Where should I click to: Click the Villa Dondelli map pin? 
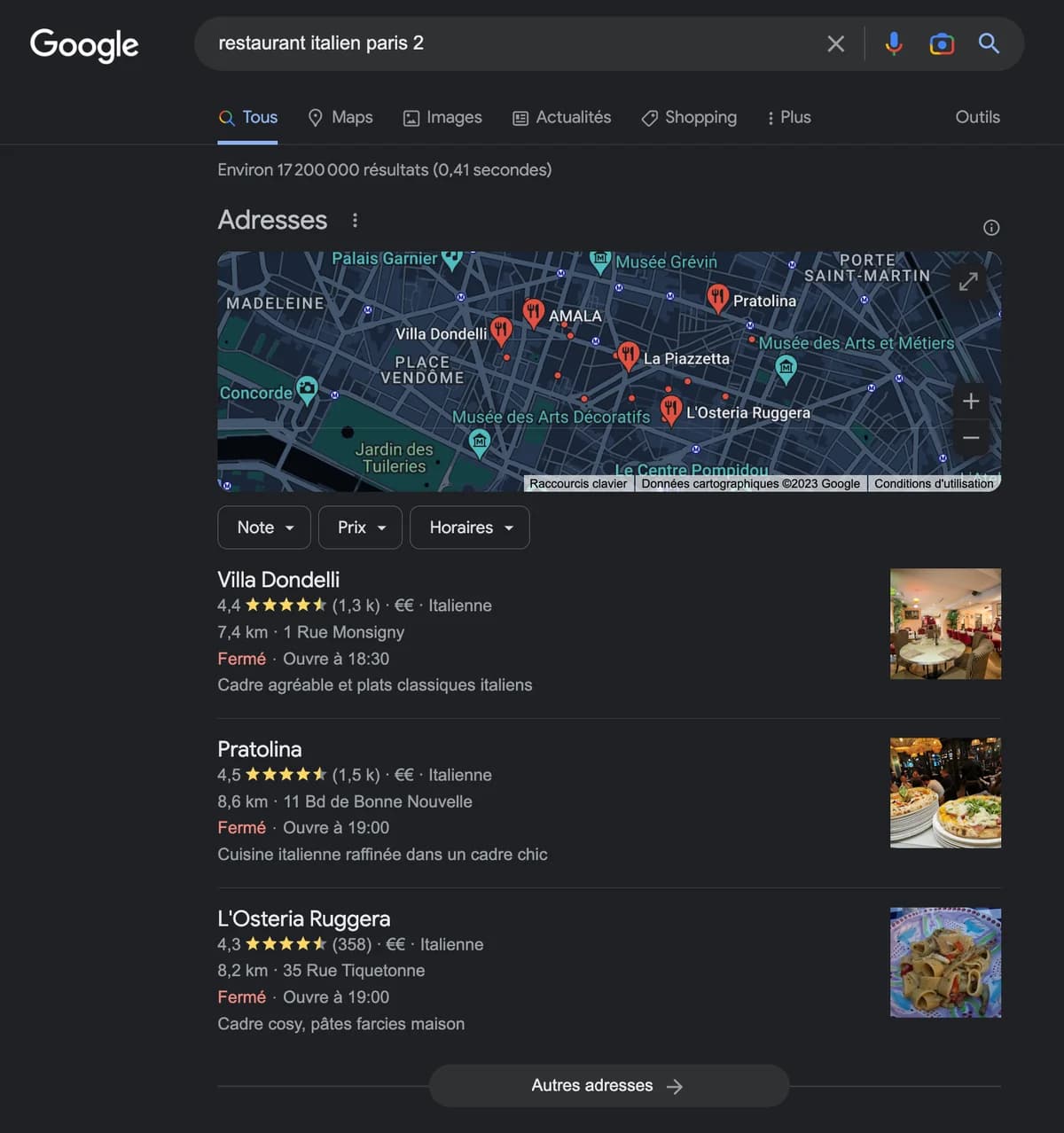(x=501, y=332)
